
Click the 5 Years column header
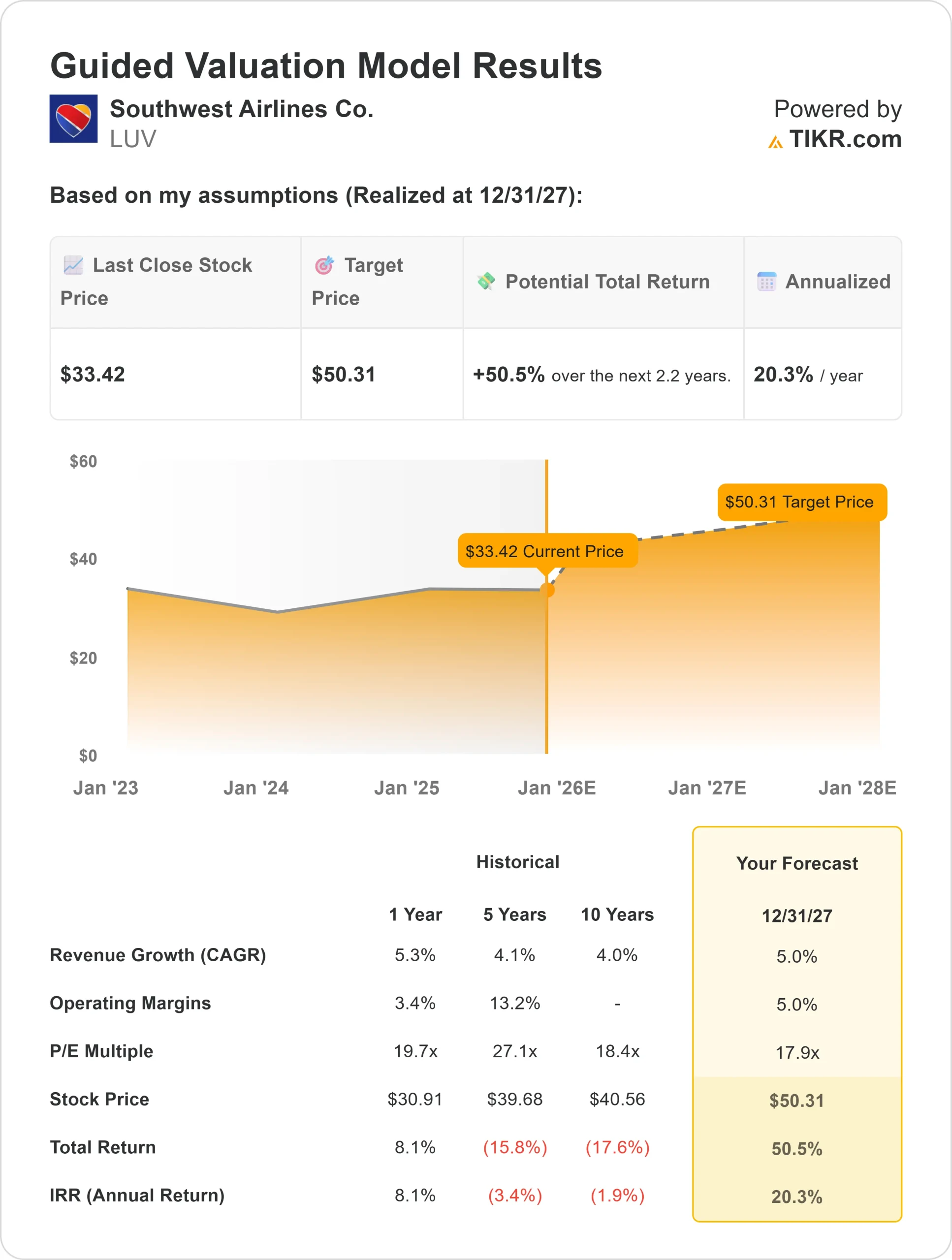514,914
